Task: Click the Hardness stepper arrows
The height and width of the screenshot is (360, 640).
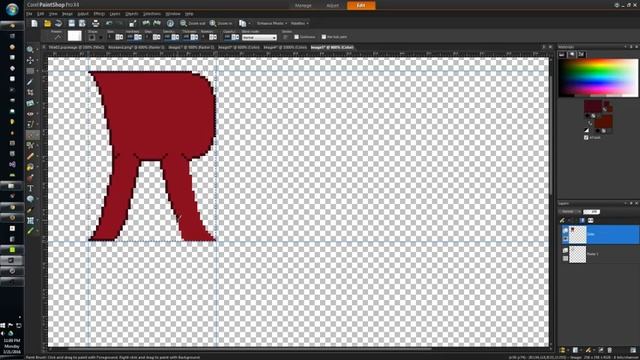Action: tap(138, 37)
